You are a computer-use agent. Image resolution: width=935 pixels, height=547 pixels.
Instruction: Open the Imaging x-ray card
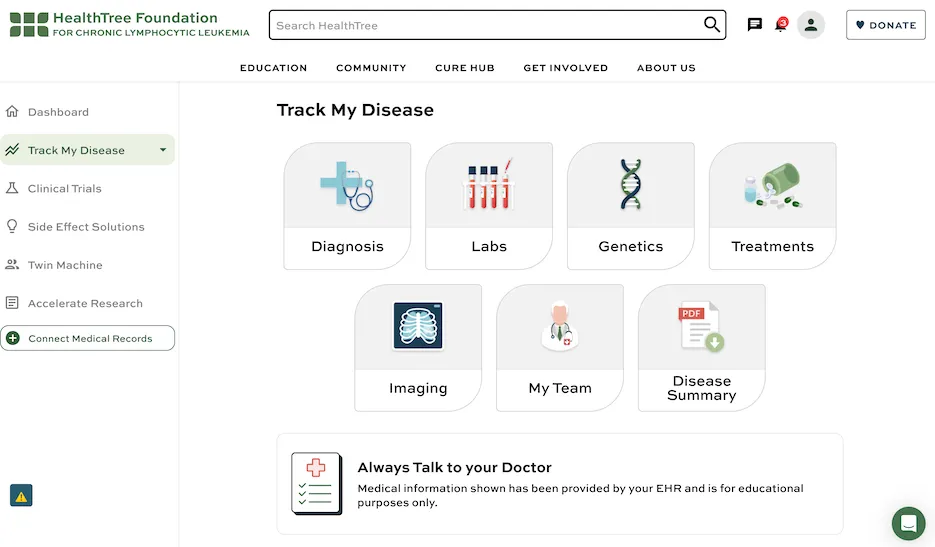[418, 348]
